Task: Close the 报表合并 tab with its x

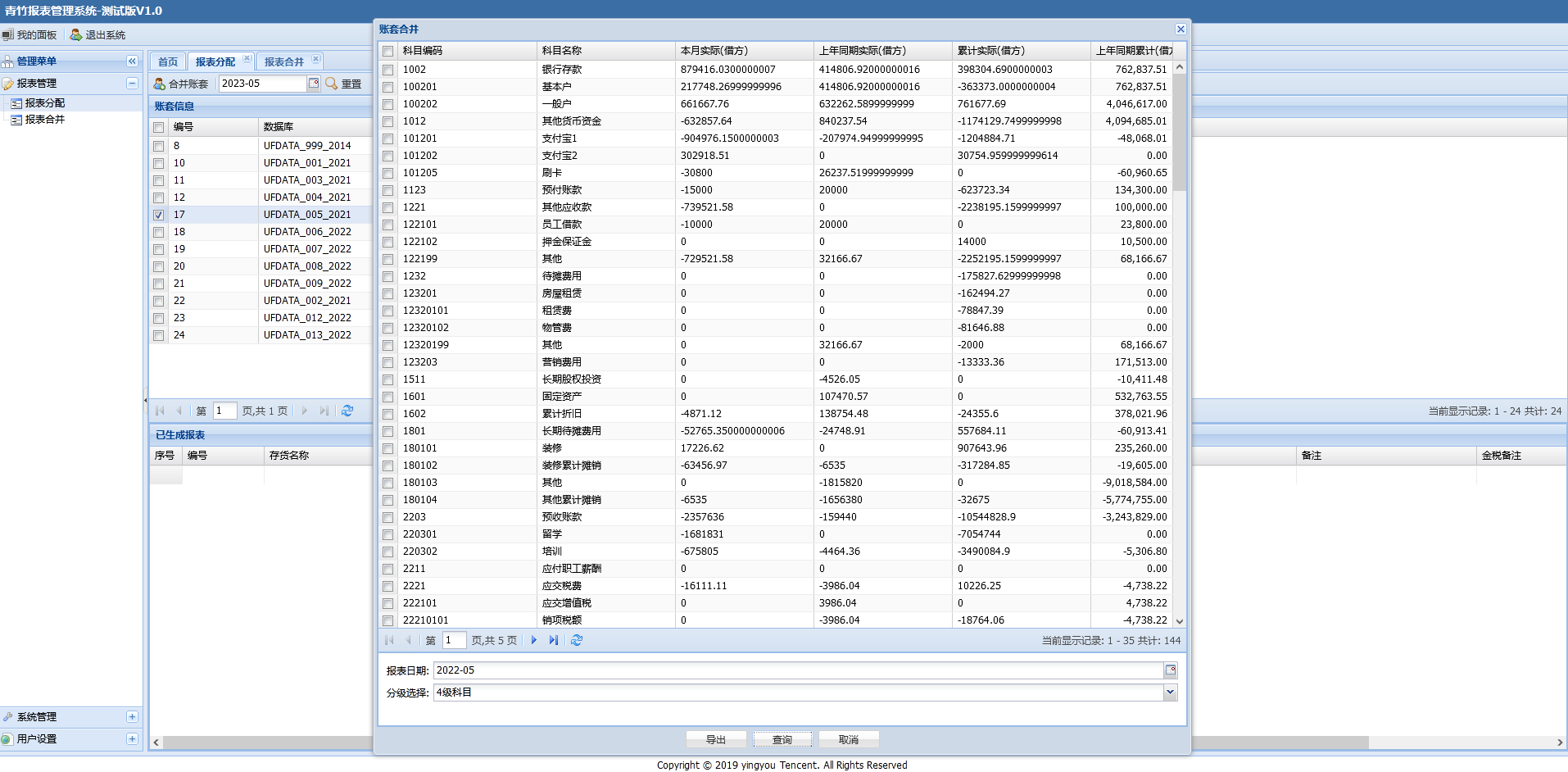Action: point(315,59)
